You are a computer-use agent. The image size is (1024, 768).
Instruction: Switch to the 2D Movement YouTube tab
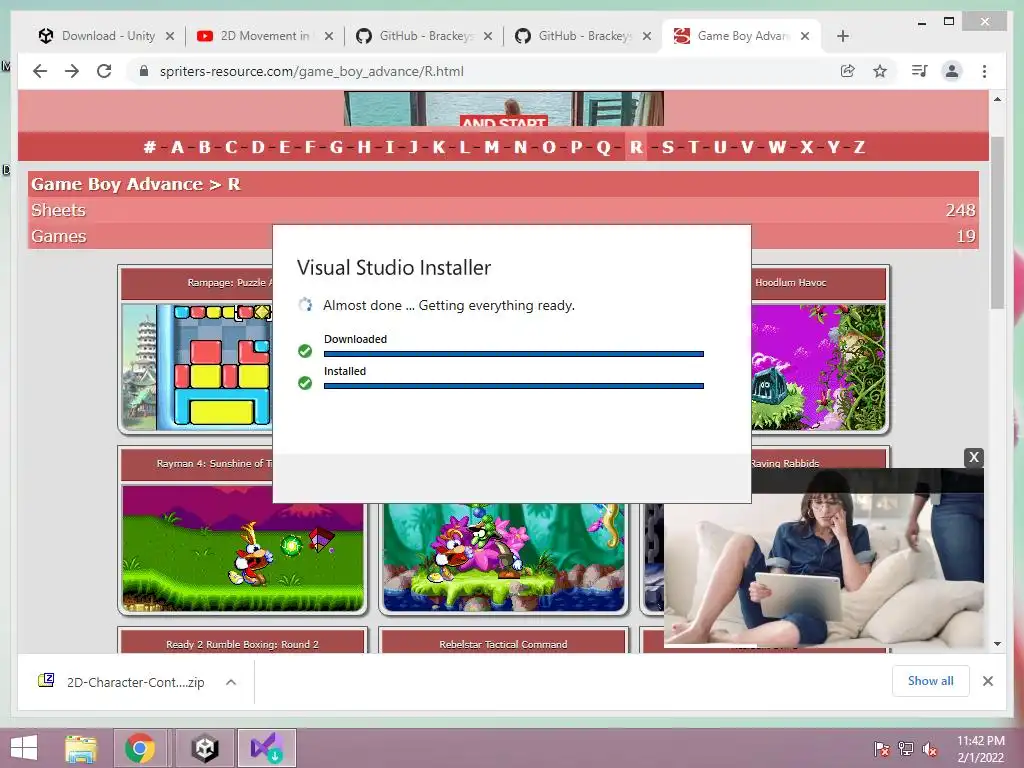[x=264, y=36]
